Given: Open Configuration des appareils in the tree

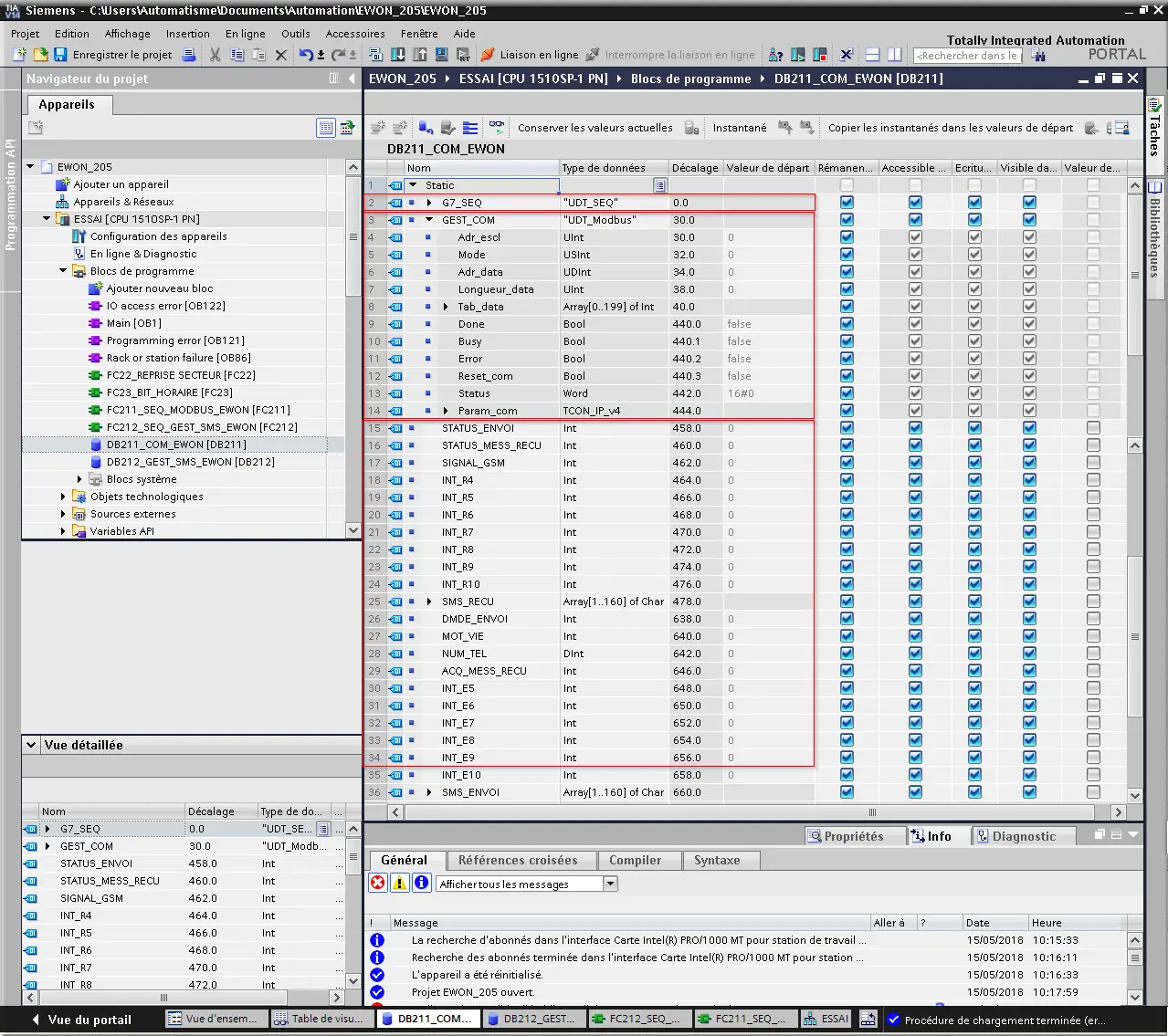Looking at the screenshot, I should tap(158, 236).
